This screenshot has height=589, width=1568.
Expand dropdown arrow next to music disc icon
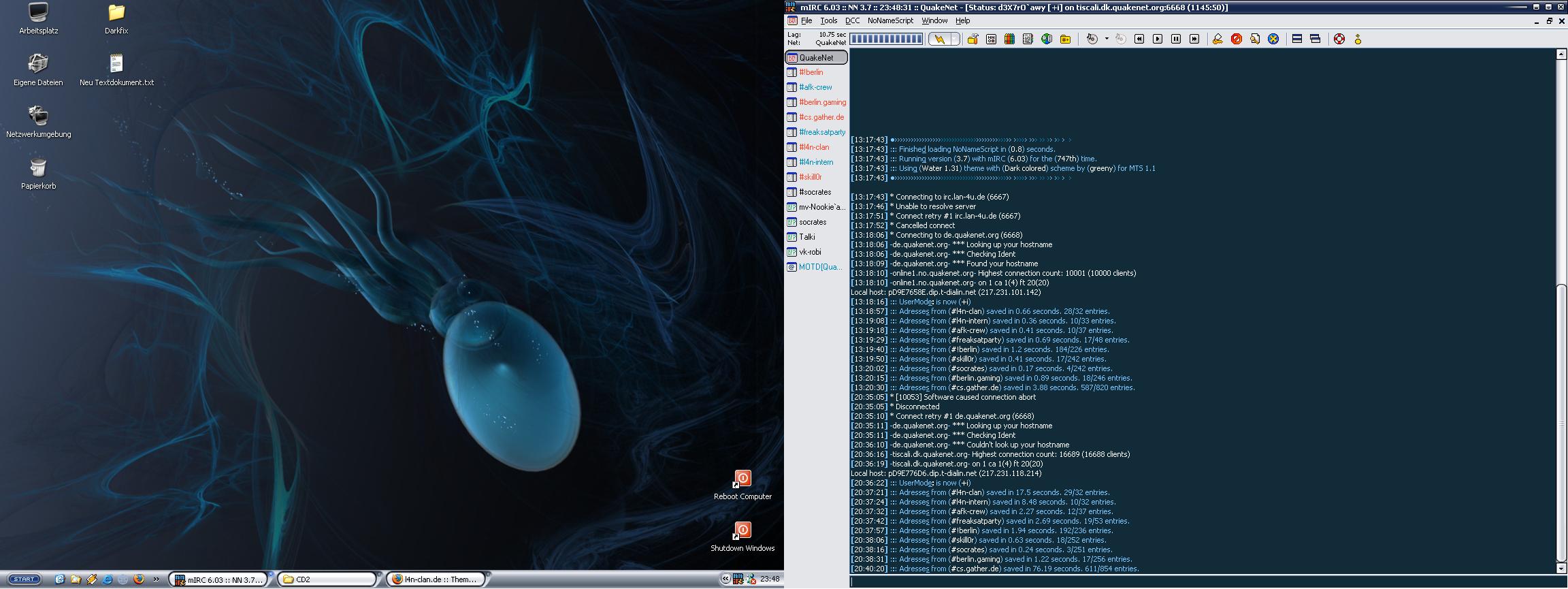coord(1107,39)
